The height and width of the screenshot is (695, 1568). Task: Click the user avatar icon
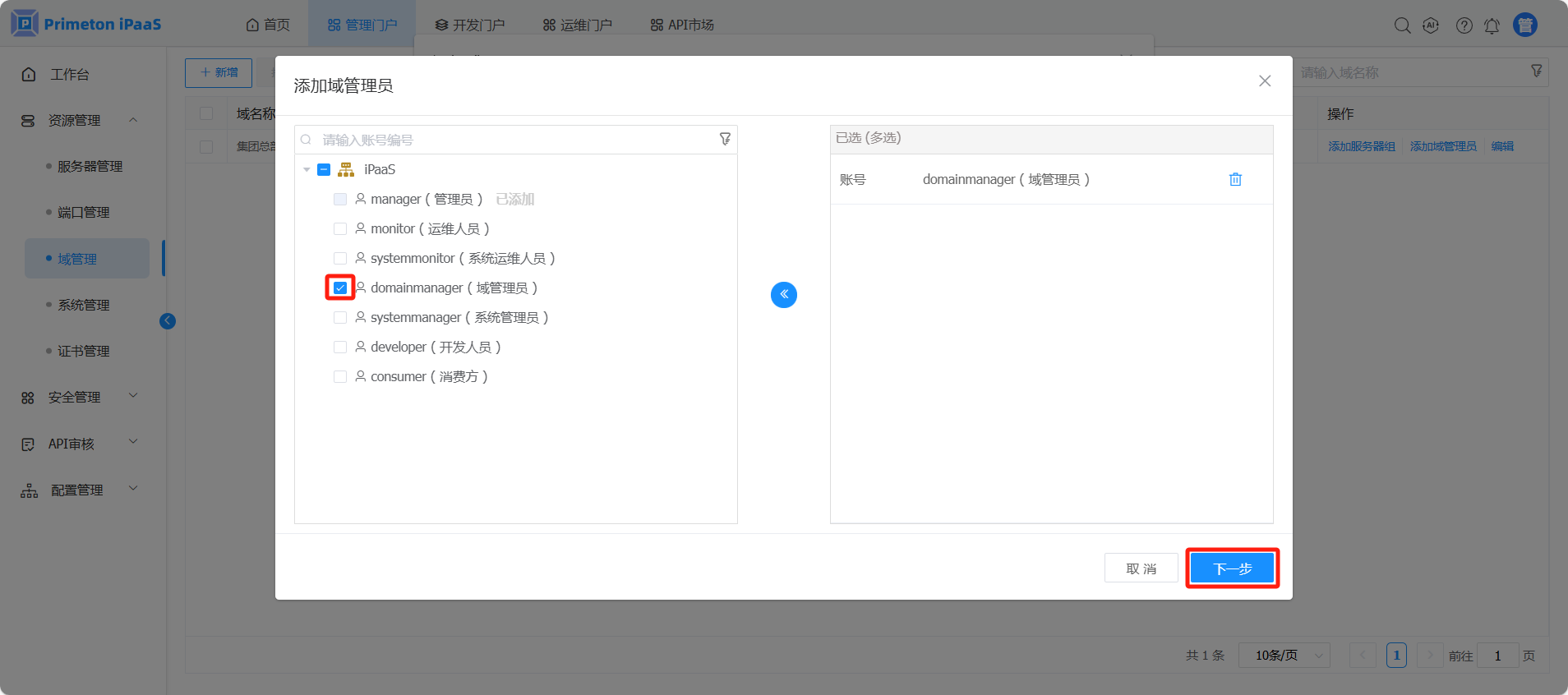1525,25
